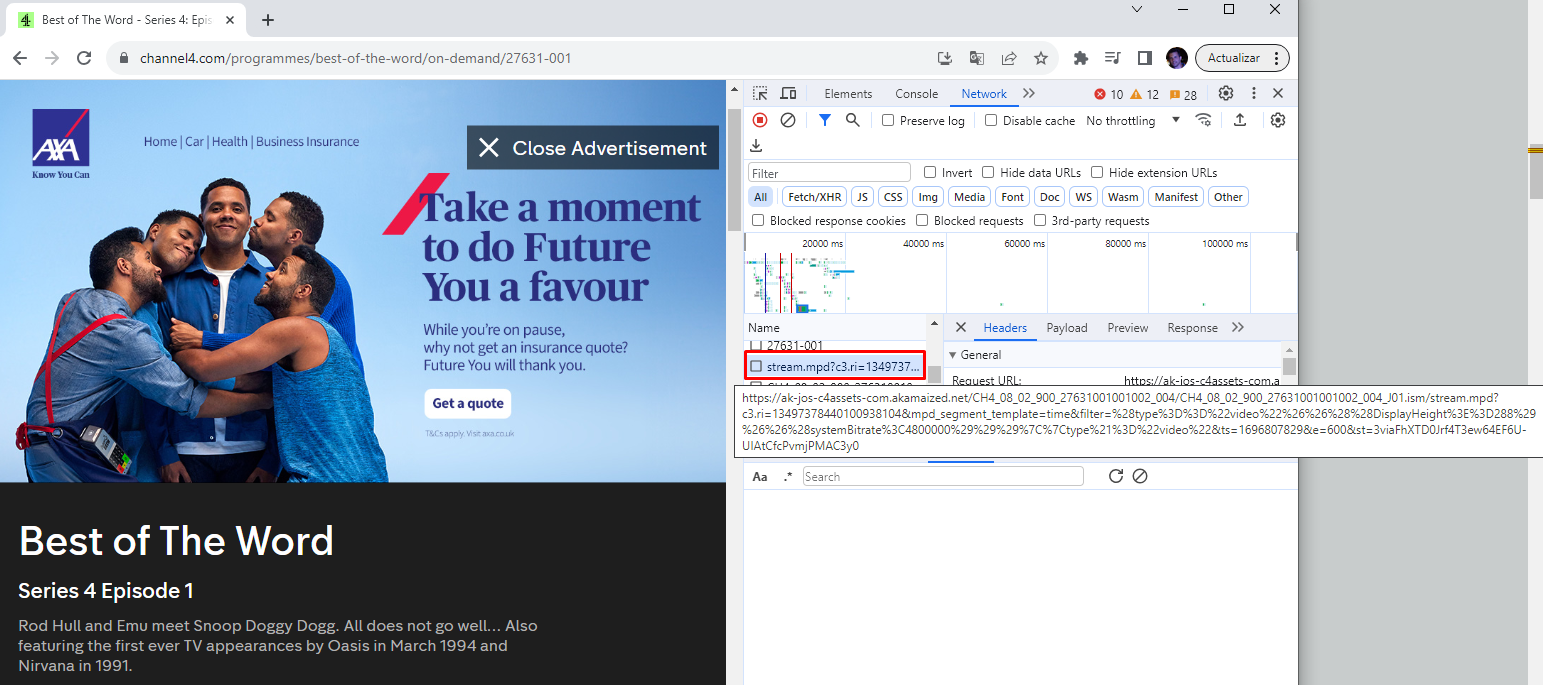Switch to the Elements tab
This screenshot has width=1543, height=685.
coord(848,94)
